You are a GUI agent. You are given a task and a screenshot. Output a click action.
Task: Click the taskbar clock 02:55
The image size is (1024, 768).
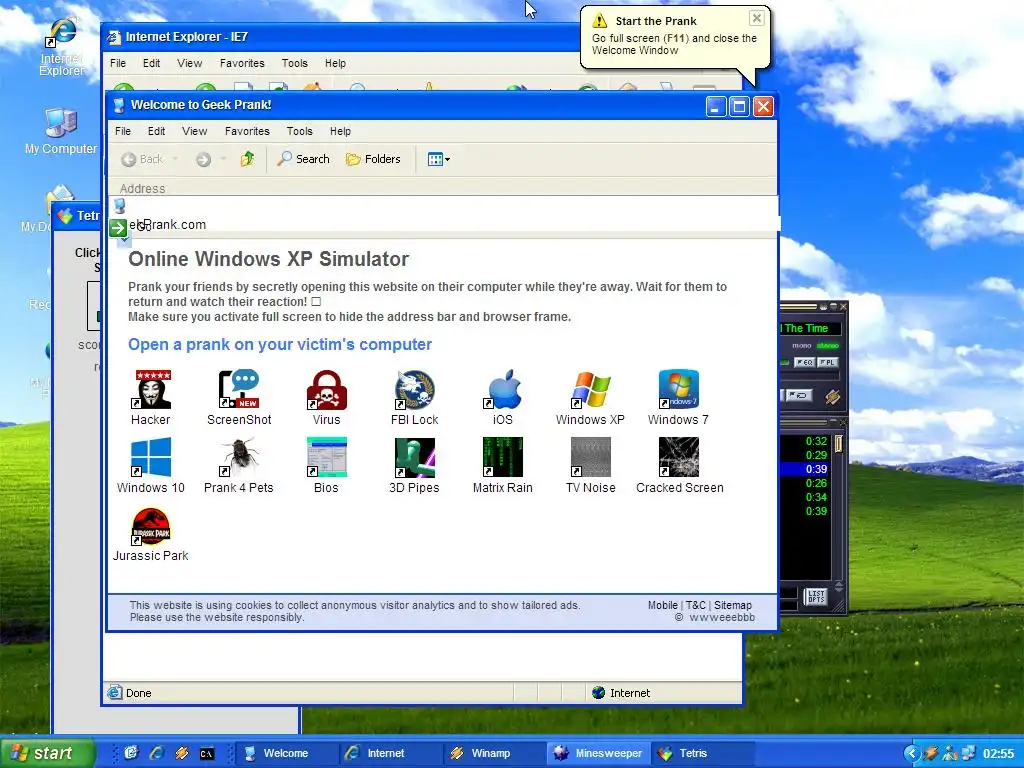(999, 754)
